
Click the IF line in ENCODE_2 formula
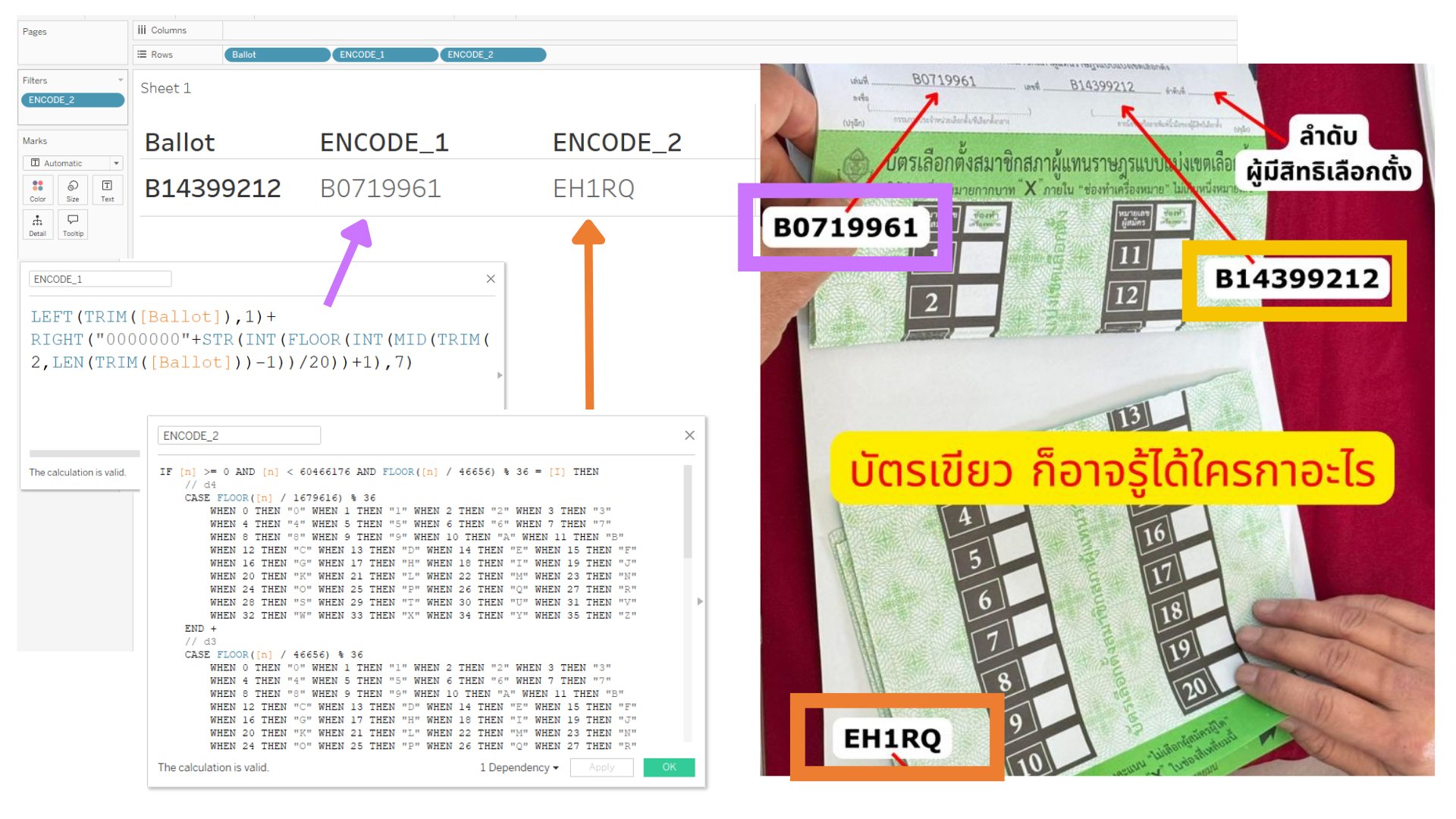coord(379,472)
